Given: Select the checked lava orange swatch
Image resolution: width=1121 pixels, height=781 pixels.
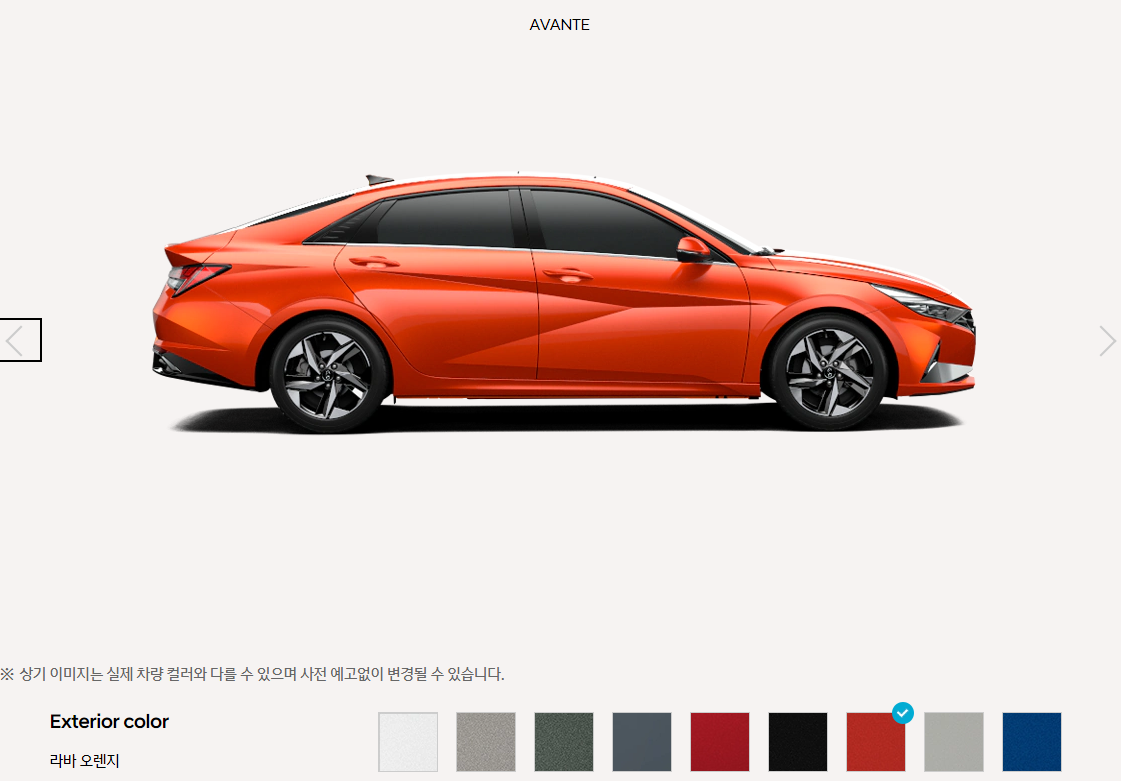Looking at the screenshot, I should (x=875, y=742).
